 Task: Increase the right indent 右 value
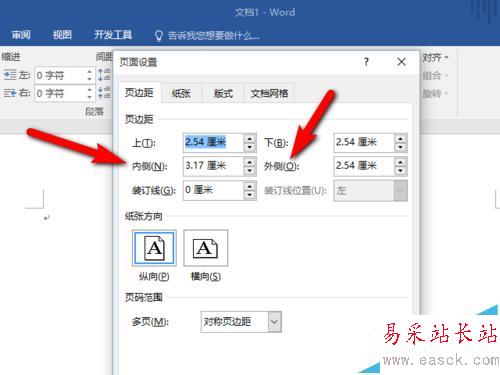pos(89,89)
